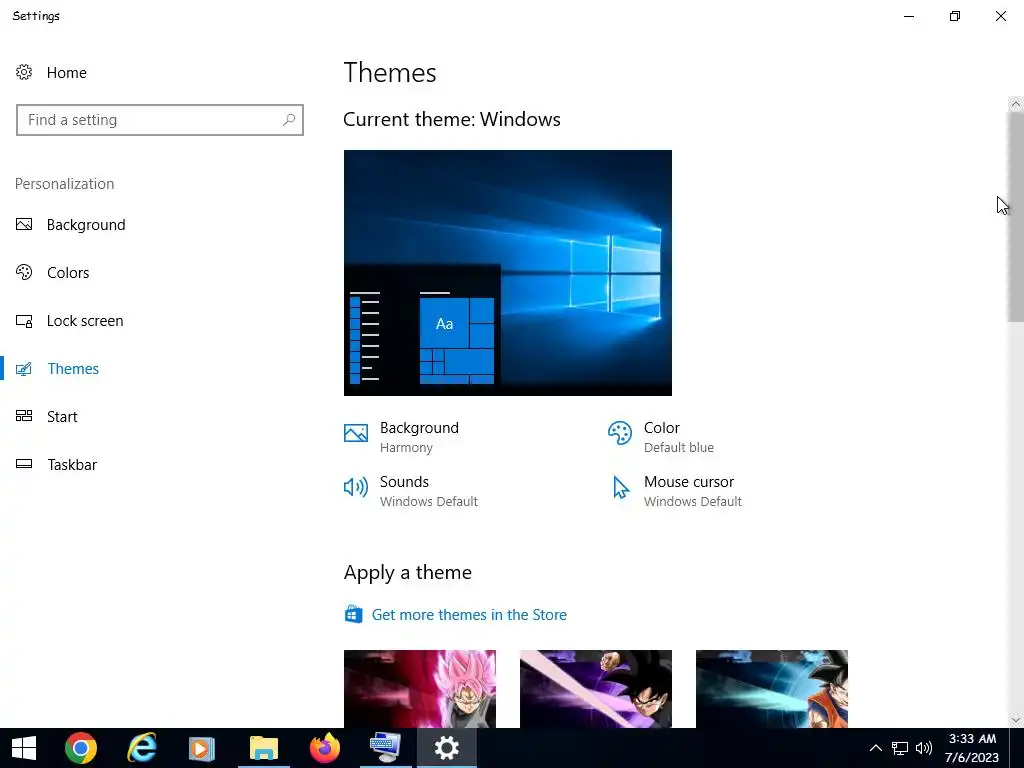Click the Home gear icon

click(24, 72)
